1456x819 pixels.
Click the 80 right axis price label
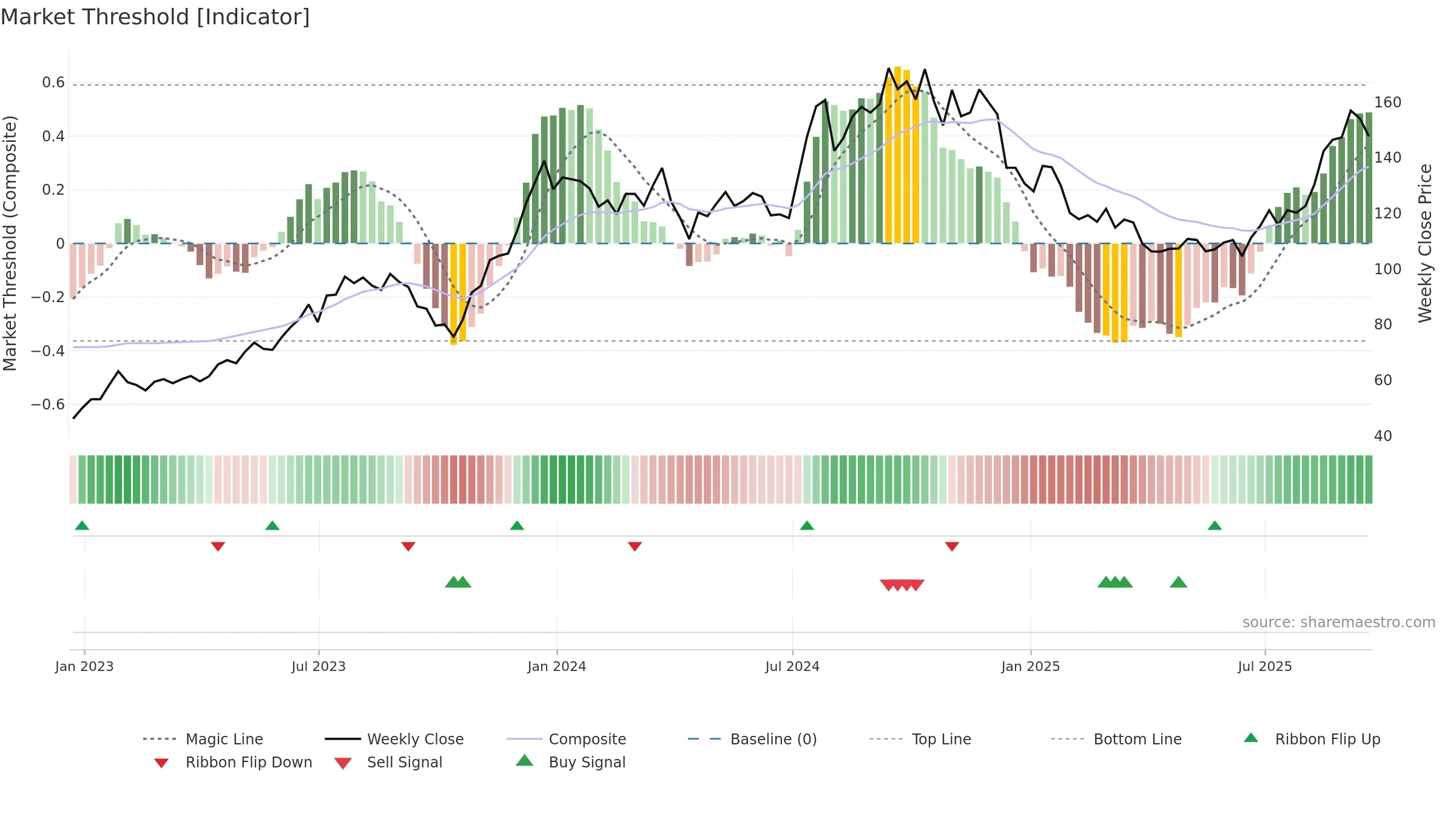(x=1383, y=324)
